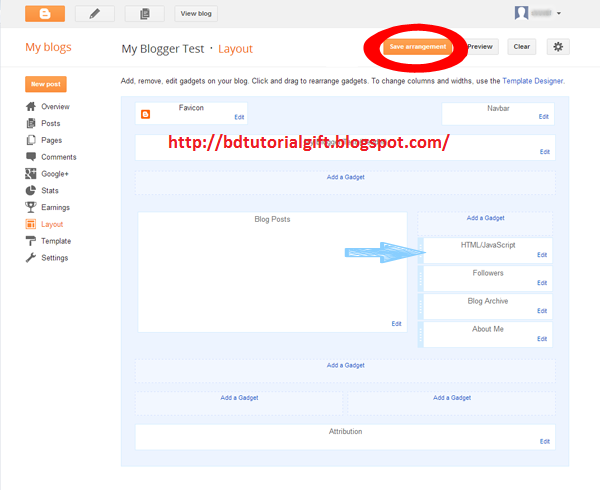600x490 pixels.
Task: Open Stats in the sidebar
Action: pyautogui.click(x=50, y=190)
